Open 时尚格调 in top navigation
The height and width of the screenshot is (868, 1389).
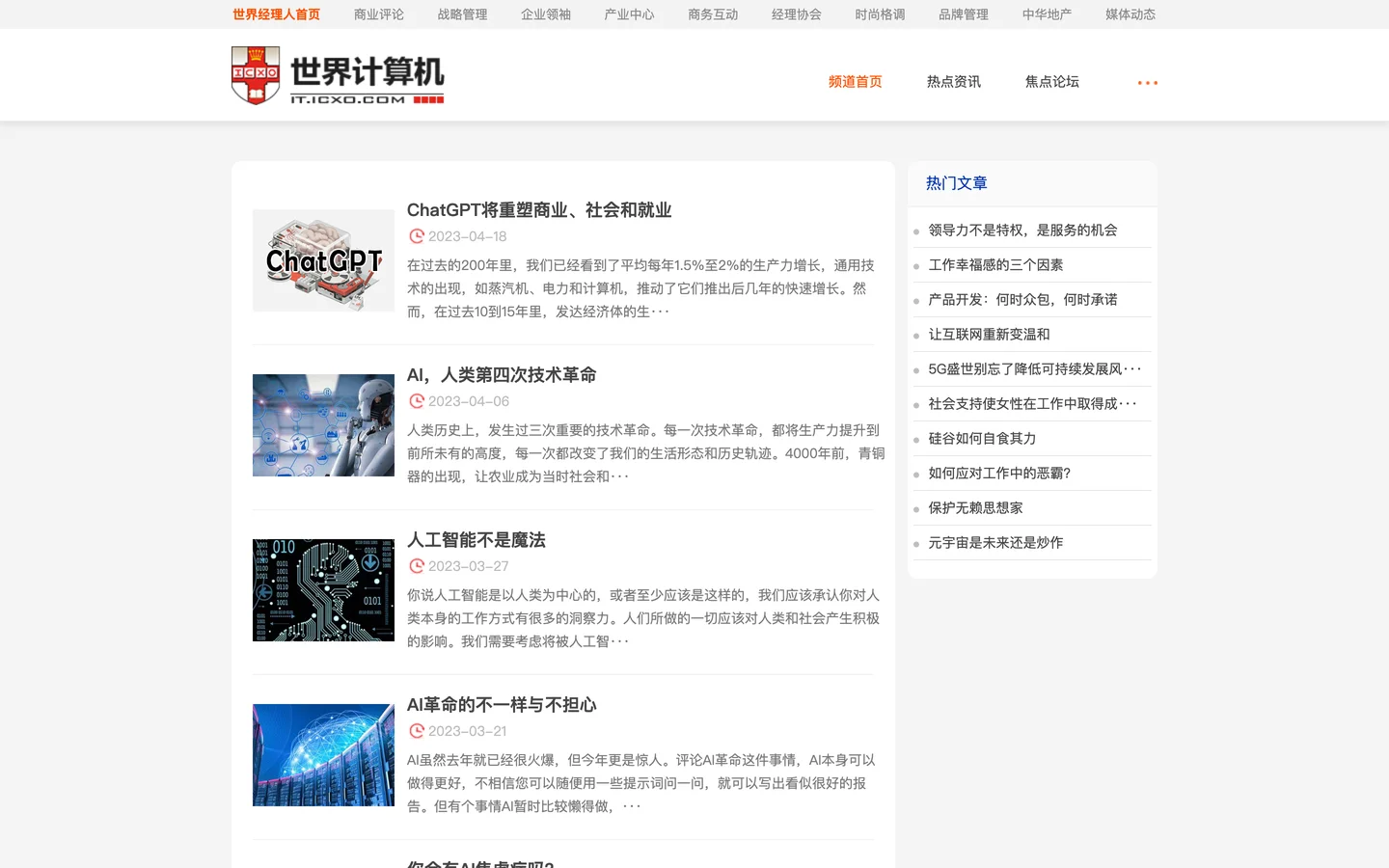(880, 14)
